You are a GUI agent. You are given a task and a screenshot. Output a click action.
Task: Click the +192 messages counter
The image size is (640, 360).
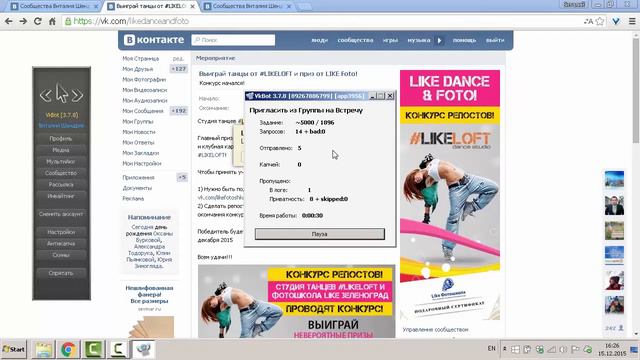179,111
